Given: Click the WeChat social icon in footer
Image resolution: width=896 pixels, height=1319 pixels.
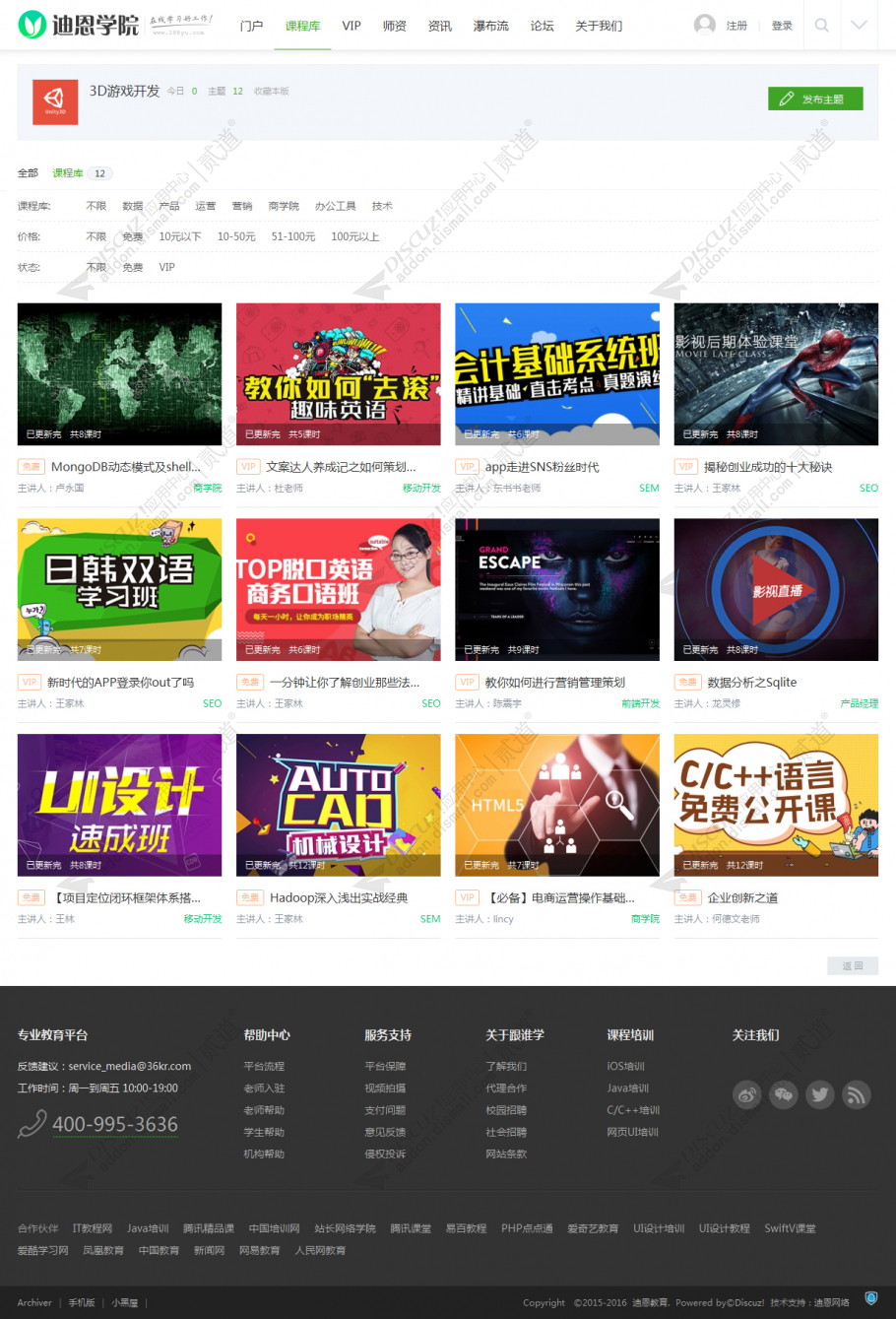Looking at the screenshot, I should pyautogui.click(x=784, y=1094).
